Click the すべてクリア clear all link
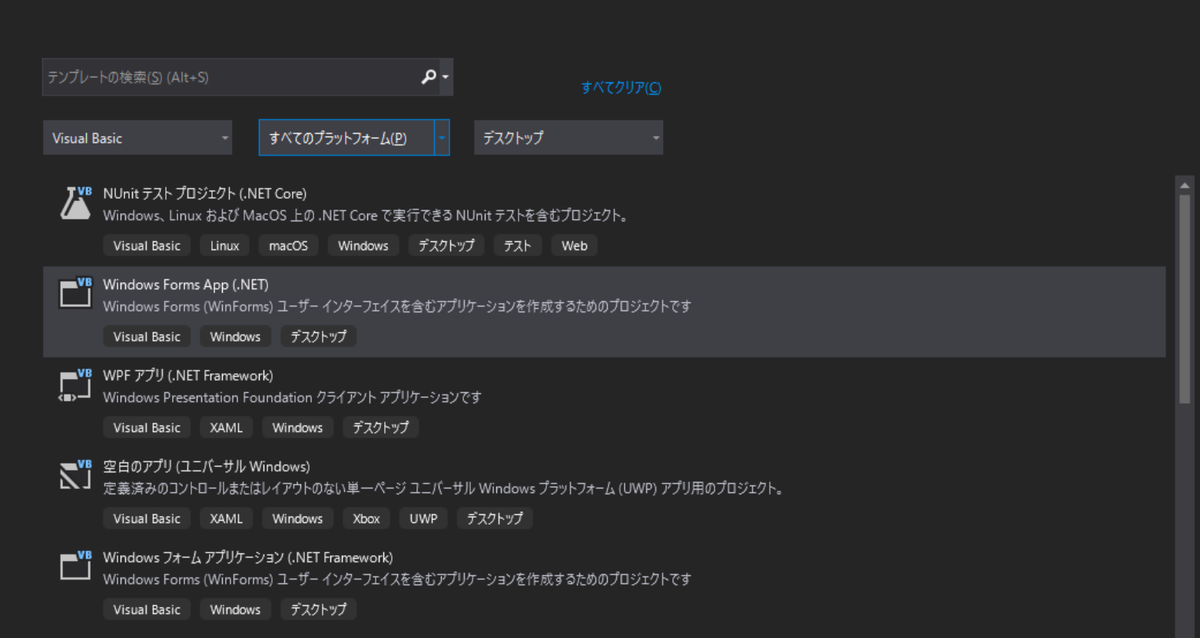This screenshot has height=638, width=1200. click(x=621, y=88)
